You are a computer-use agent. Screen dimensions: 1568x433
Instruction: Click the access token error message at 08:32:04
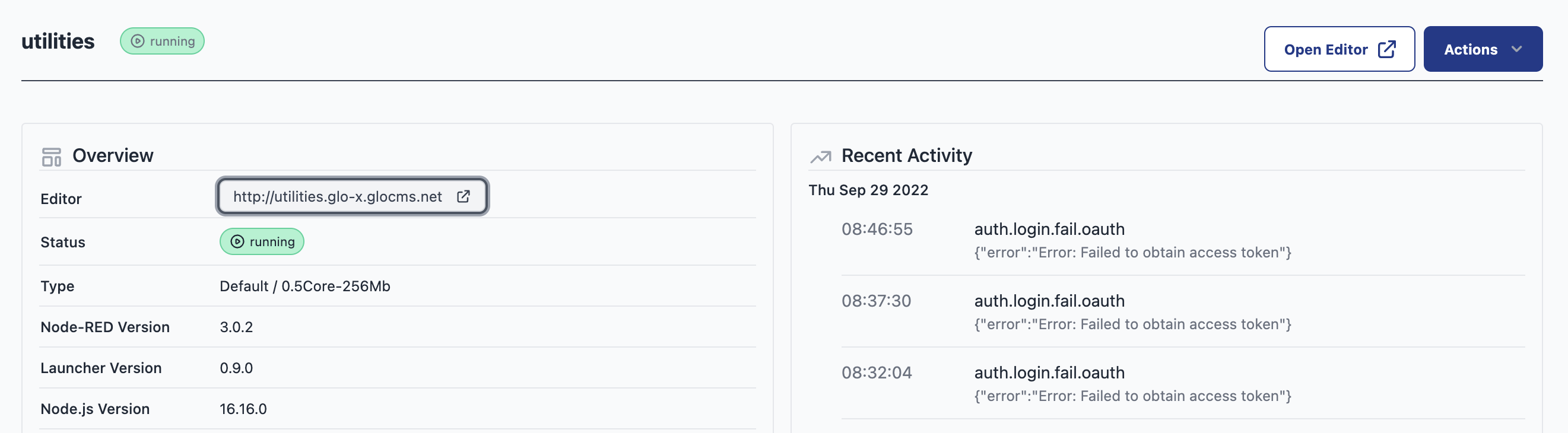click(x=1133, y=395)
